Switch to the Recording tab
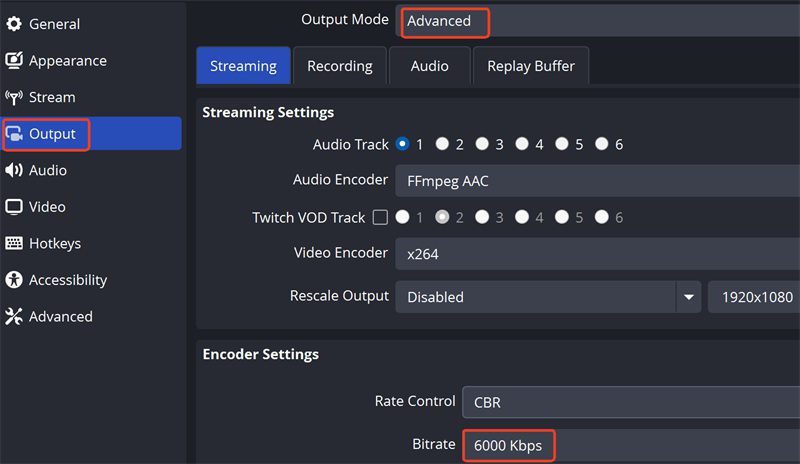The width and height of the screenshot is (800, 464). 339,66
